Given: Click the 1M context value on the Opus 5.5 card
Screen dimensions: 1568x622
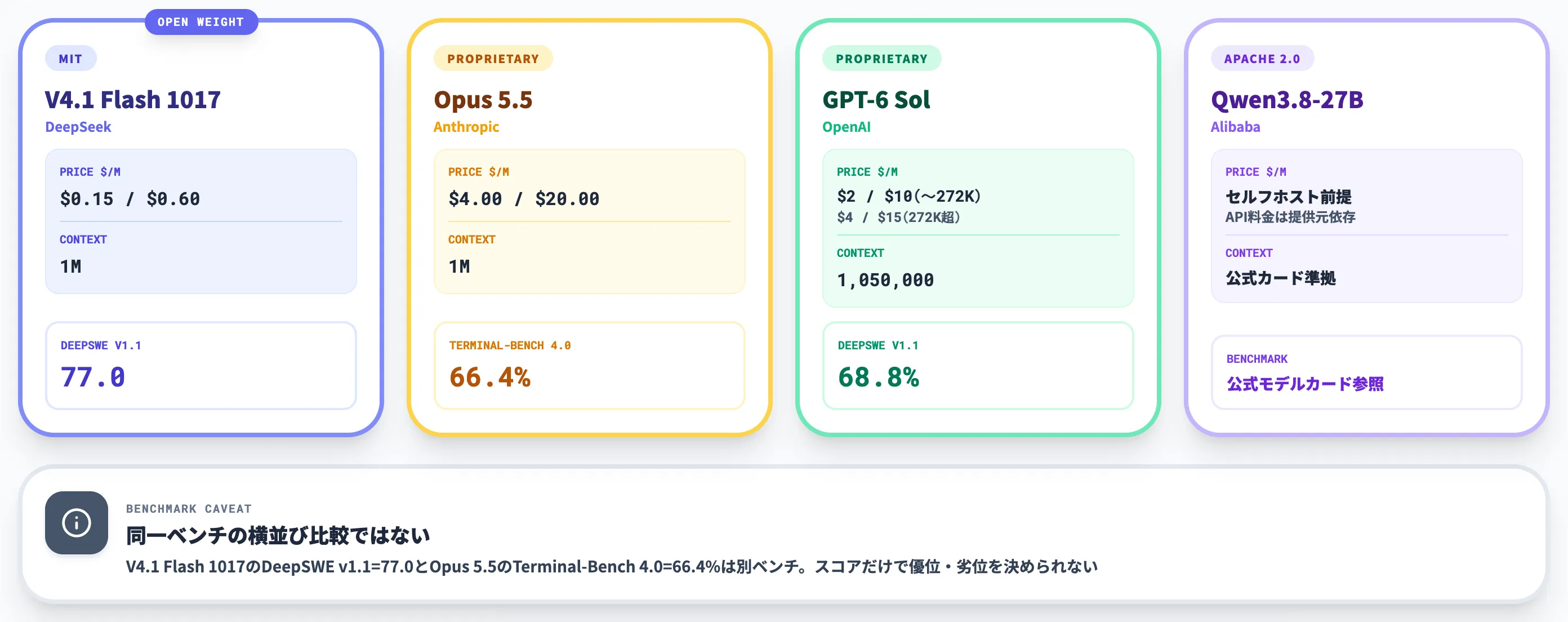Looking at the screenshot, I should pos(459,266).
